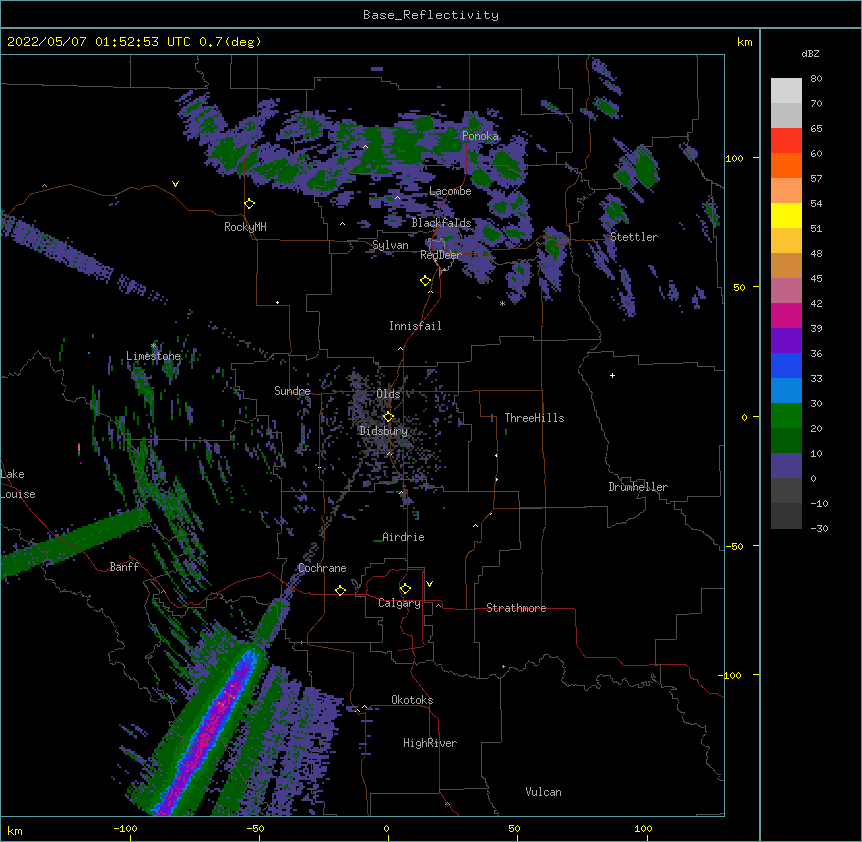Click the Banff label
Screen dimensions: 862x842
tap(124, 567)
